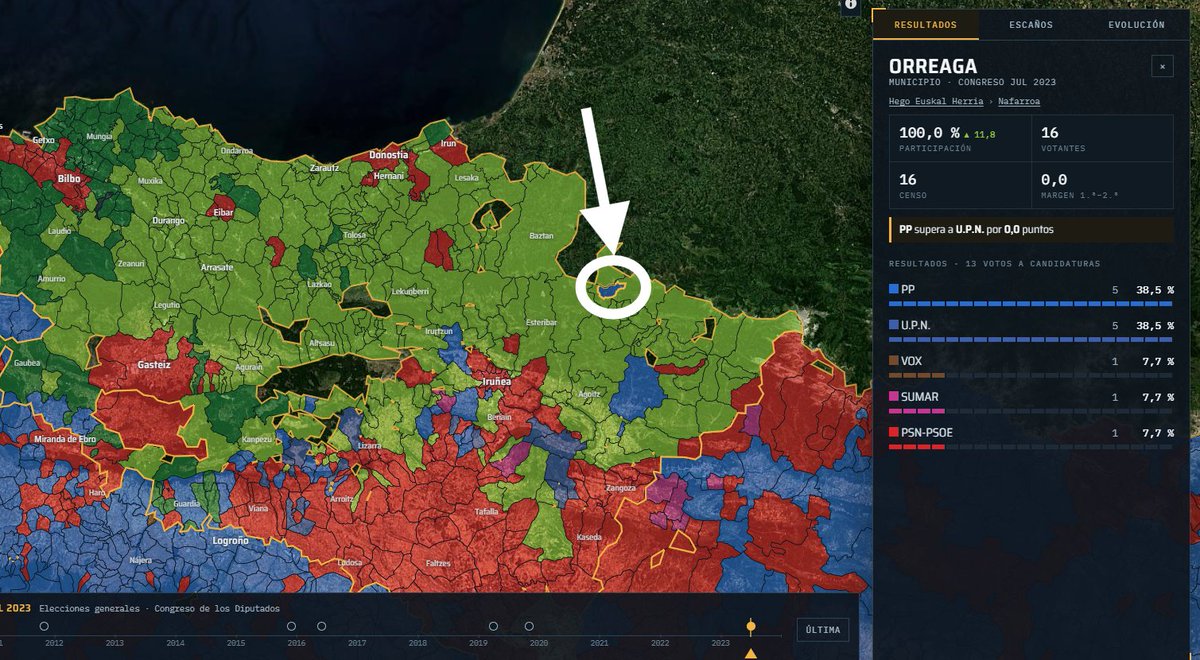Jump to latest election with ÚLTIMA button
This screenshot has height=660, width=1200.
823,629
